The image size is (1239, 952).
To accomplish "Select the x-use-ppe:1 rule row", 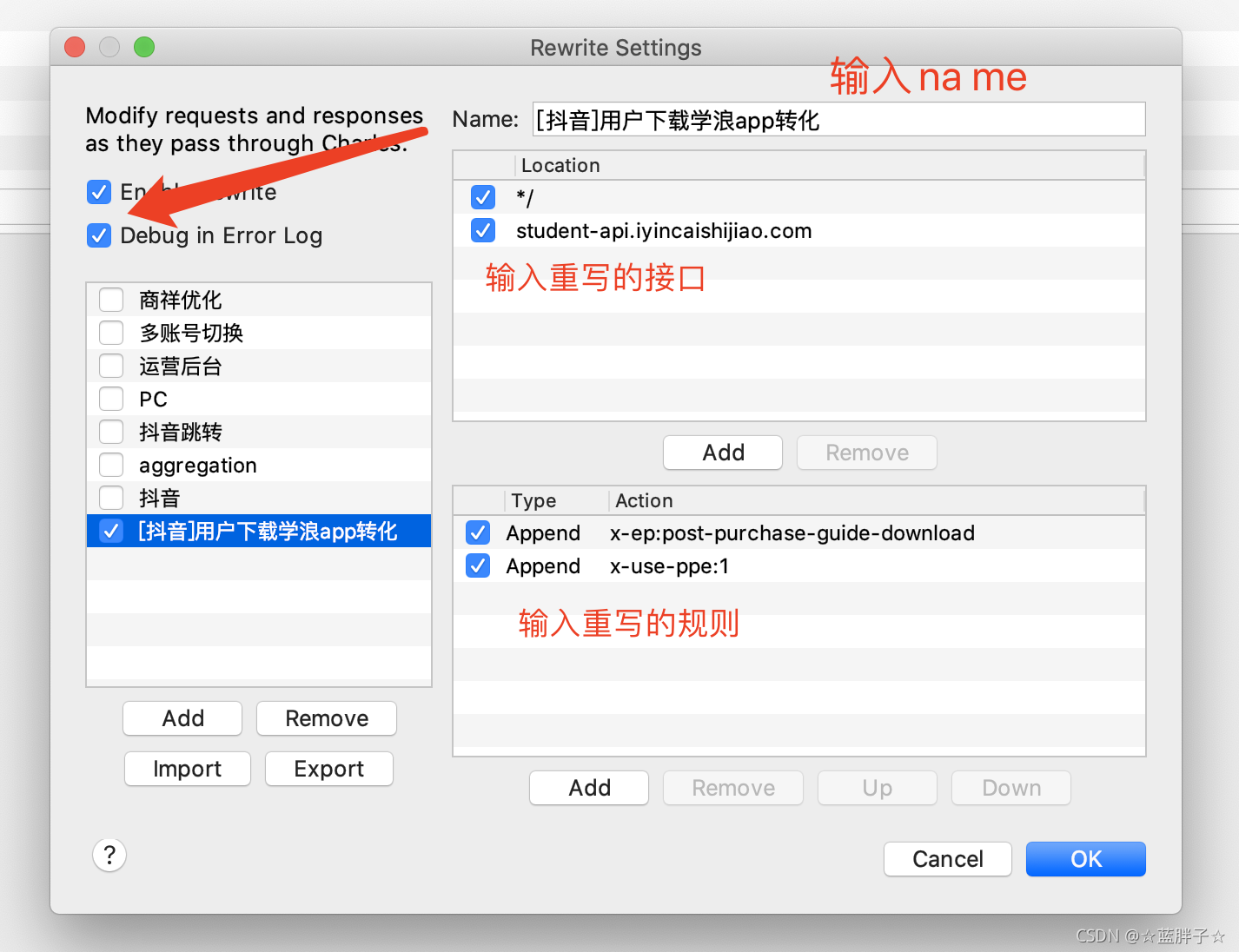I will pyautogui.click(x=799, y=565).
